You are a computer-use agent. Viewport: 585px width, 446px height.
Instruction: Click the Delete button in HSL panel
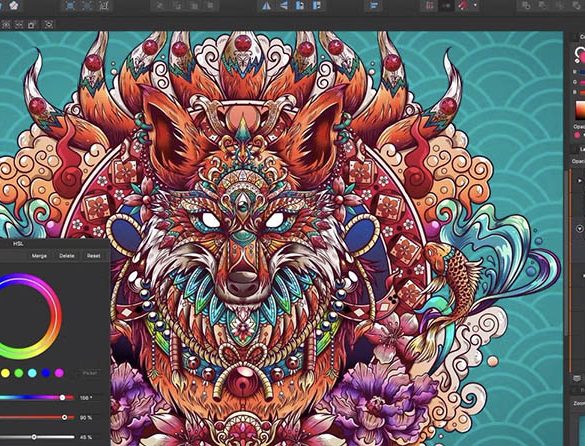click(x=66, y=256)
